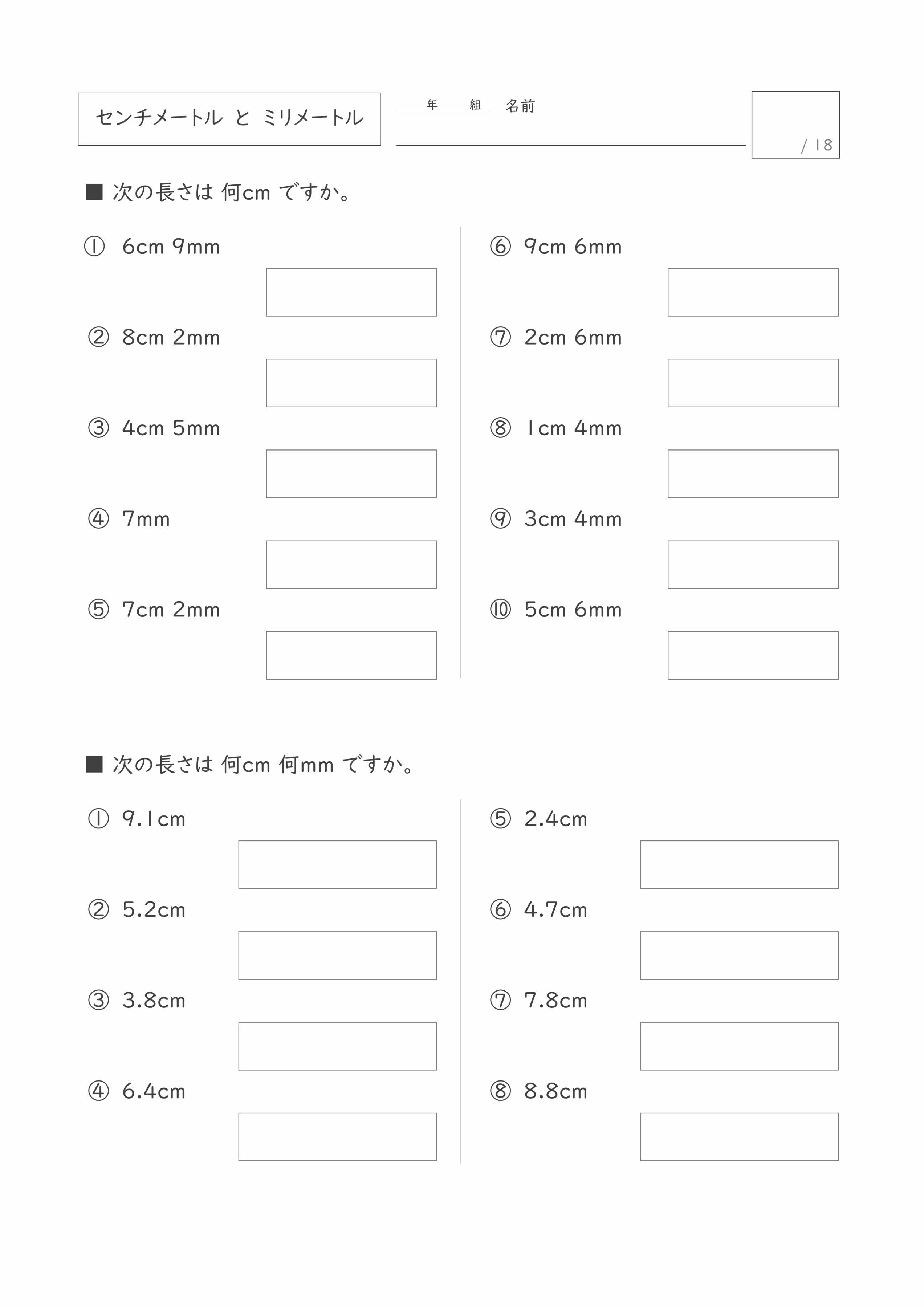Select the answer box for 7cm 2mm
Image resolution: width=924 pixels, height=1307 pixels.
tap(351, 655)
